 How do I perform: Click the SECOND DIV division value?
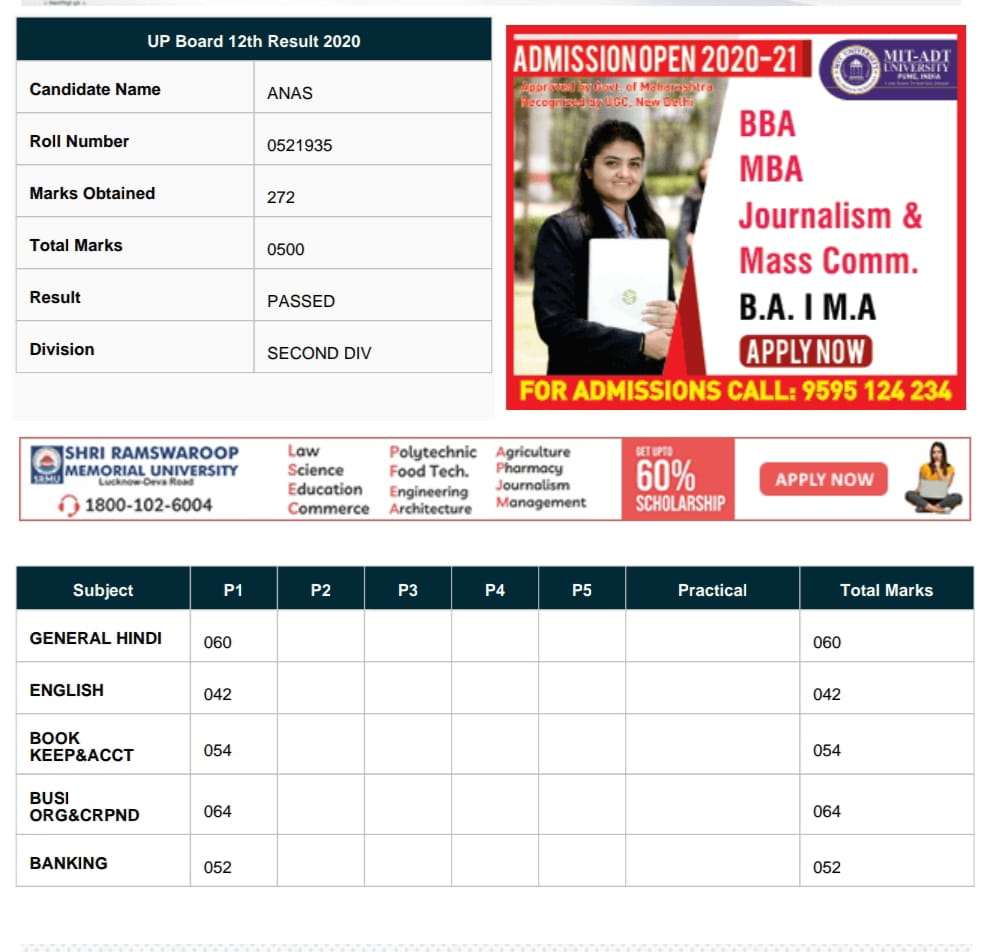[319, 353]
